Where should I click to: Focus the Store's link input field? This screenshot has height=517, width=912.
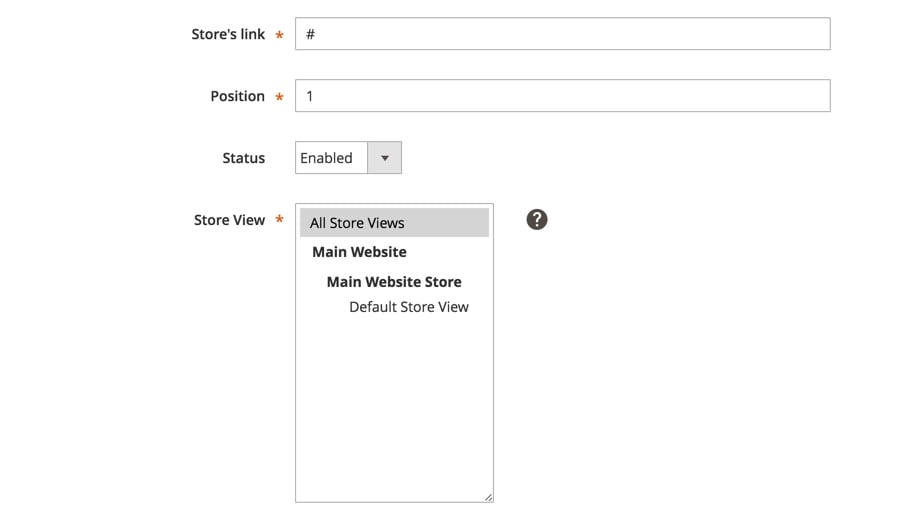click(562, 34)
